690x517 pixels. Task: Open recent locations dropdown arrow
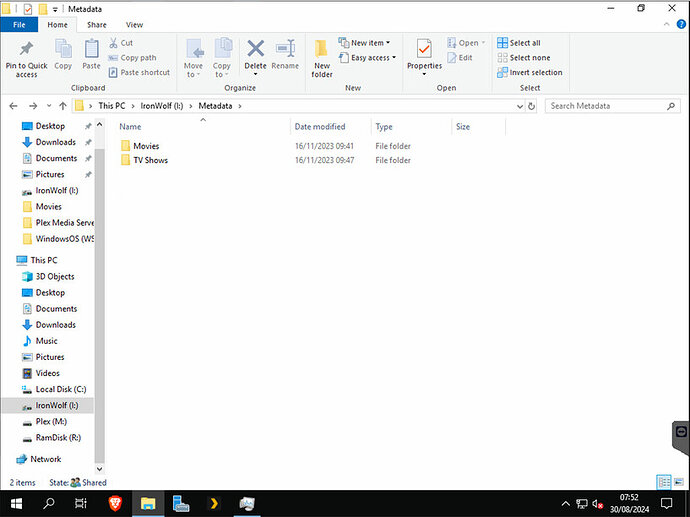49,106
